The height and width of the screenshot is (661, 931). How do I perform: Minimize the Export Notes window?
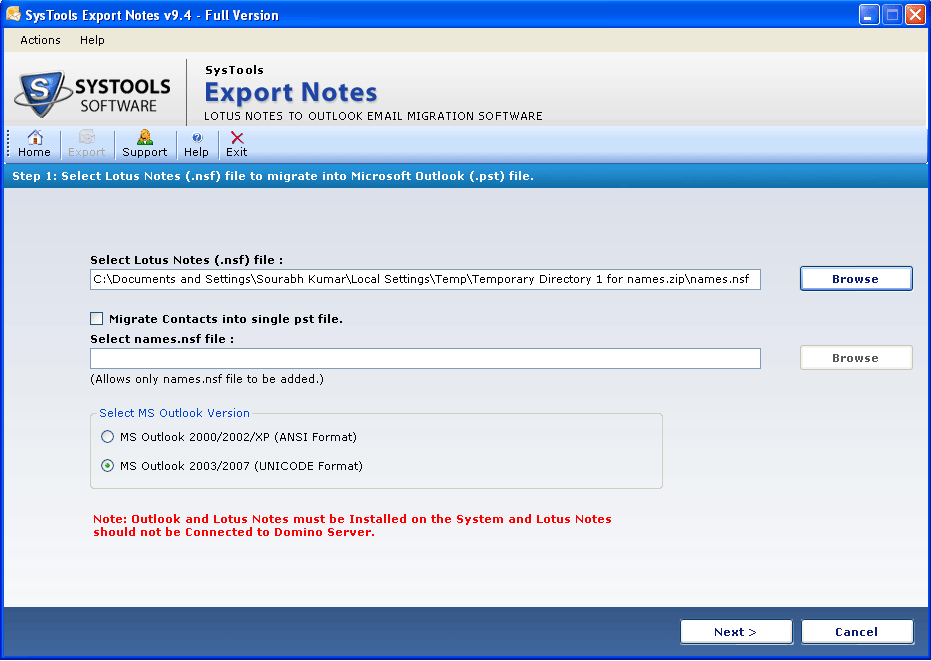(x=869, y=15)
